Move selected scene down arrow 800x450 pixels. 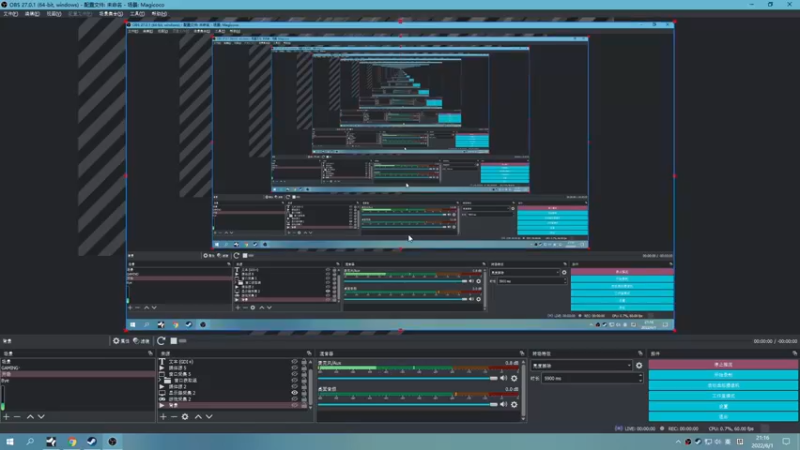click(x=41, y=416)
